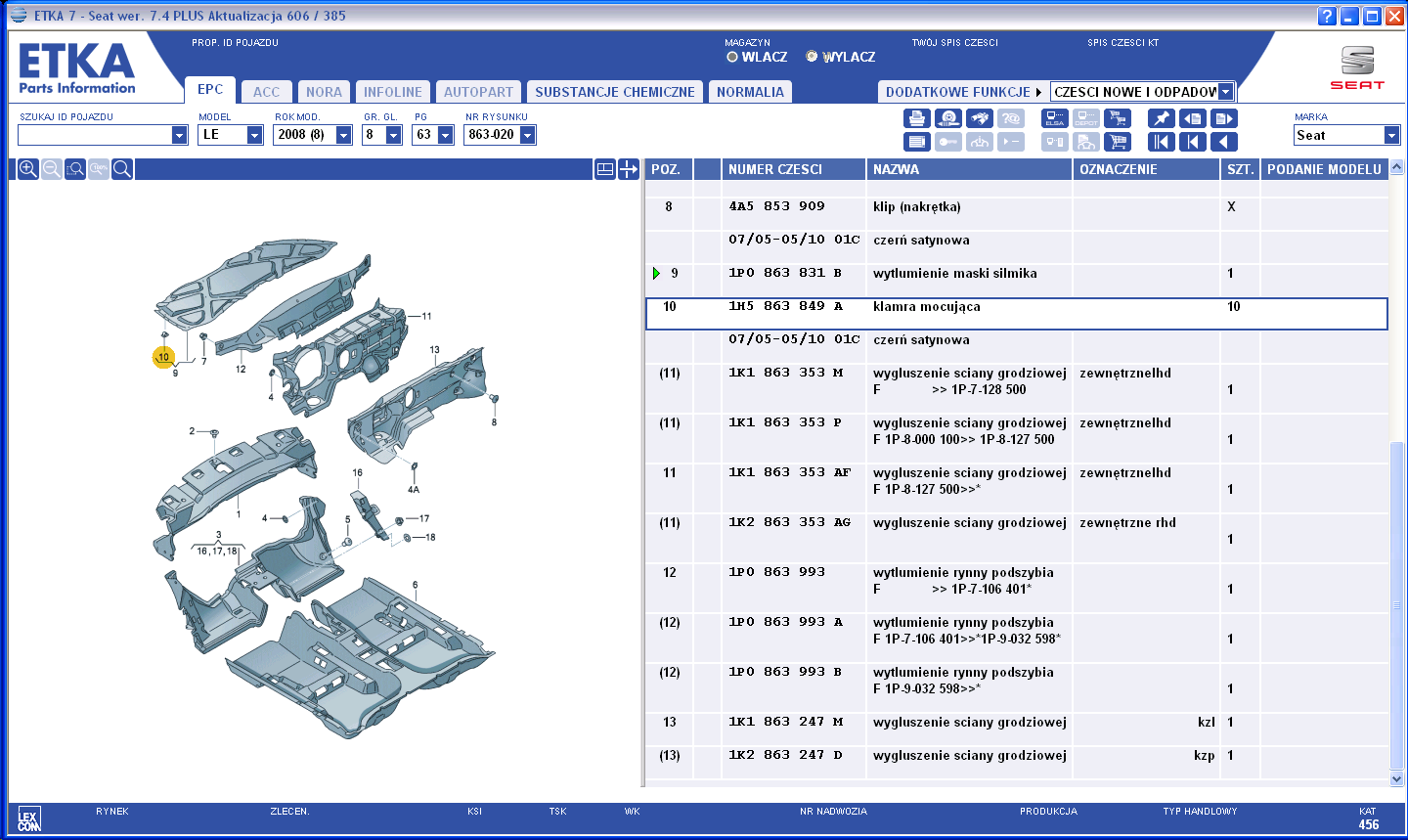The height and width of the screenshot is (840, 1408).
Task: Select the WLACZ magazyn radio button
Action: pyautogui.click(x=732, y=57)
